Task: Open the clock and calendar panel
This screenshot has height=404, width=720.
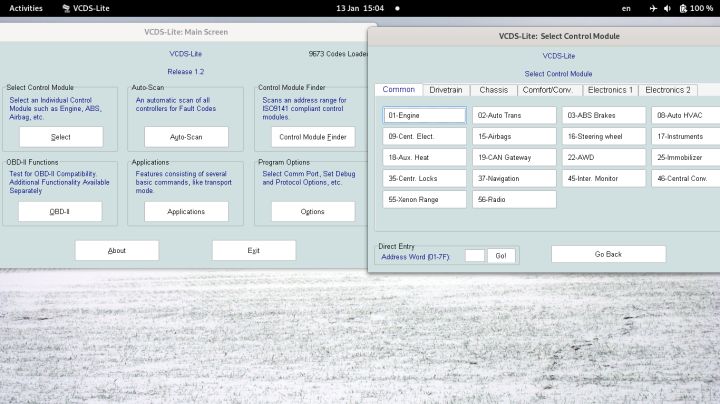Action: pos(360,8)
